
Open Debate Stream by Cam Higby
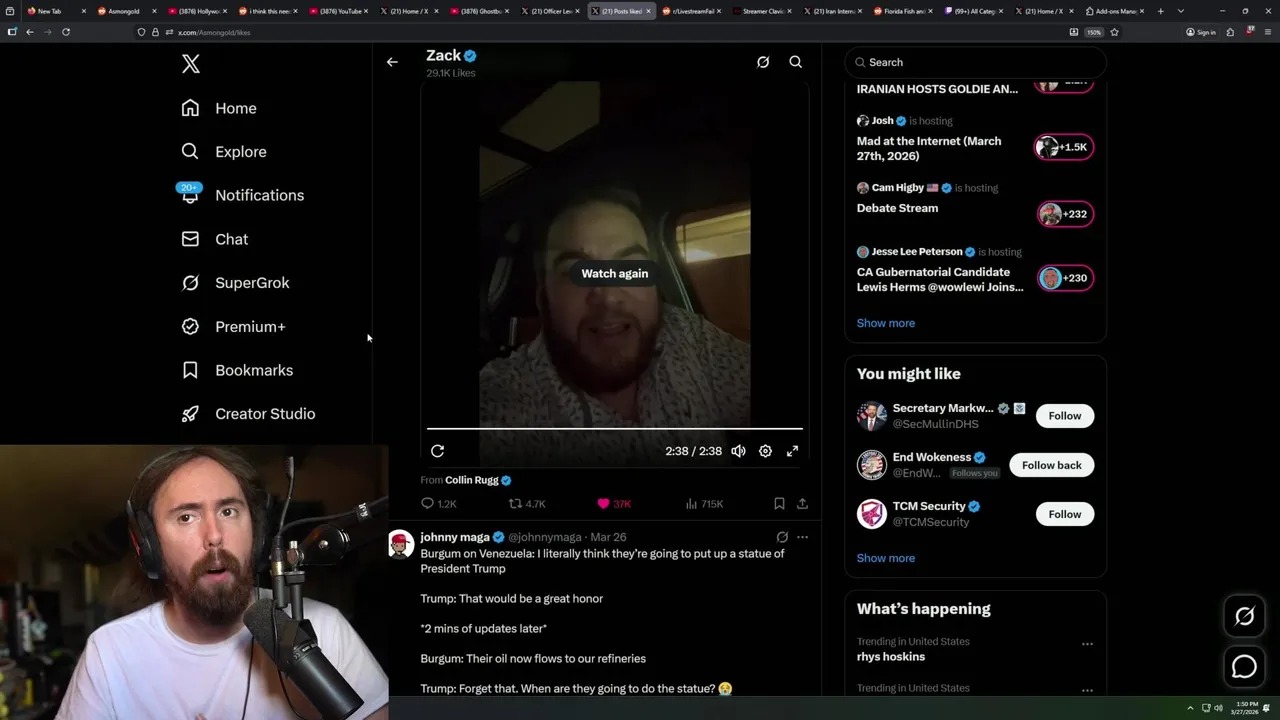[897, 208]
